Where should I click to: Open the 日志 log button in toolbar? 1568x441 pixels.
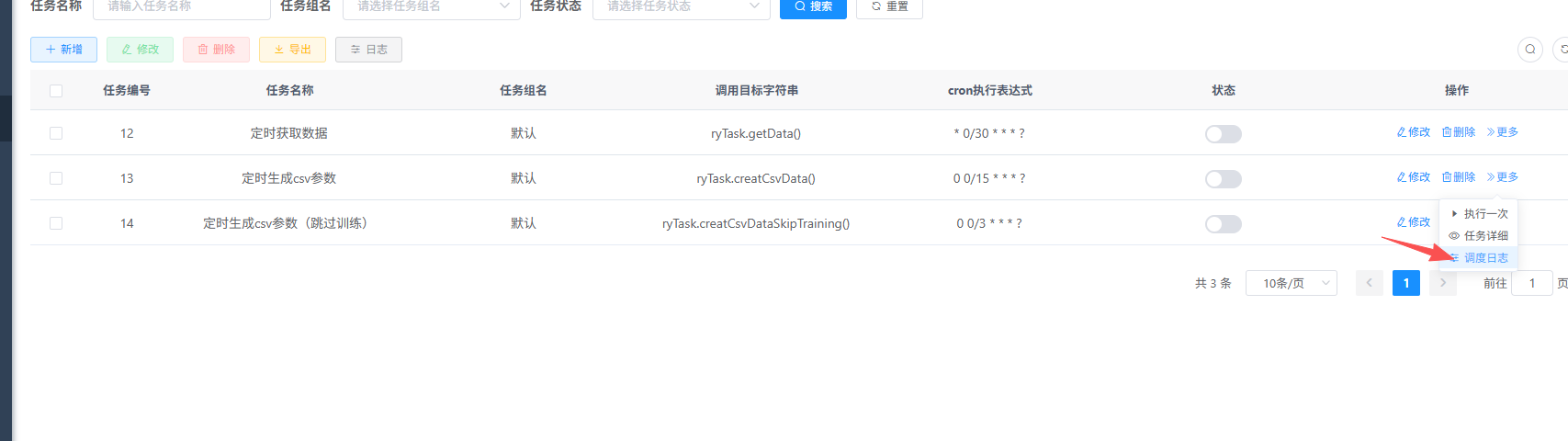click(368, 50)
